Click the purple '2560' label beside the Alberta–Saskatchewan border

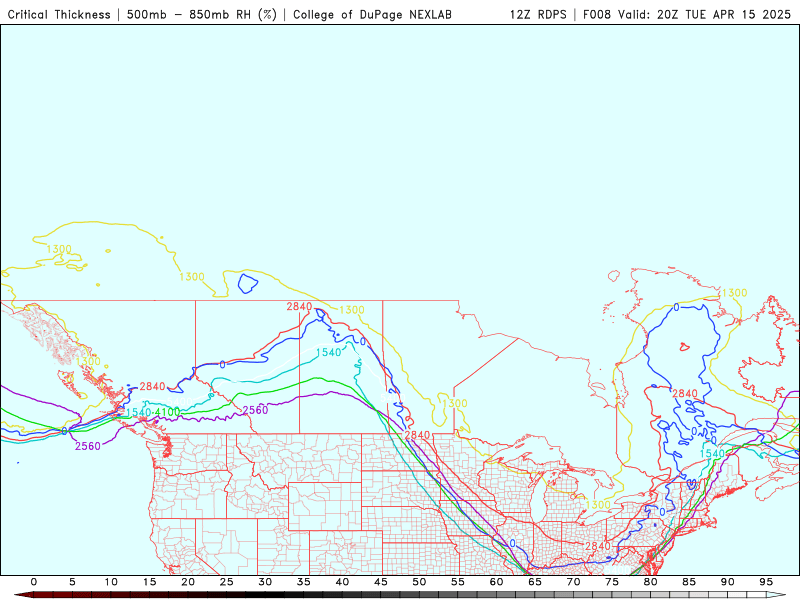click(x=255, y=410)
